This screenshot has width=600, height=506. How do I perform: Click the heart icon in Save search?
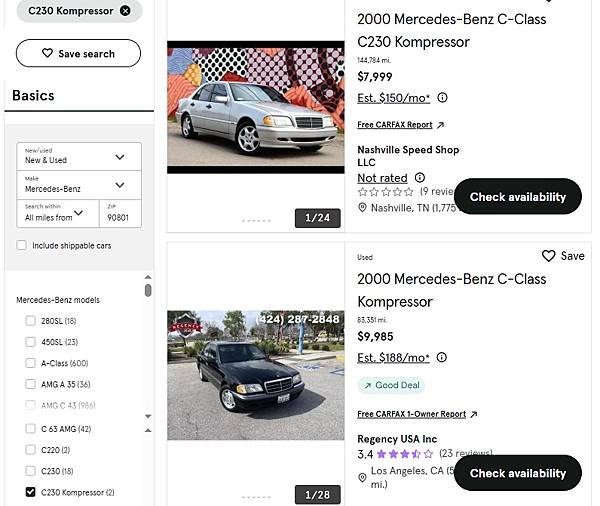(x=47, y=53)
